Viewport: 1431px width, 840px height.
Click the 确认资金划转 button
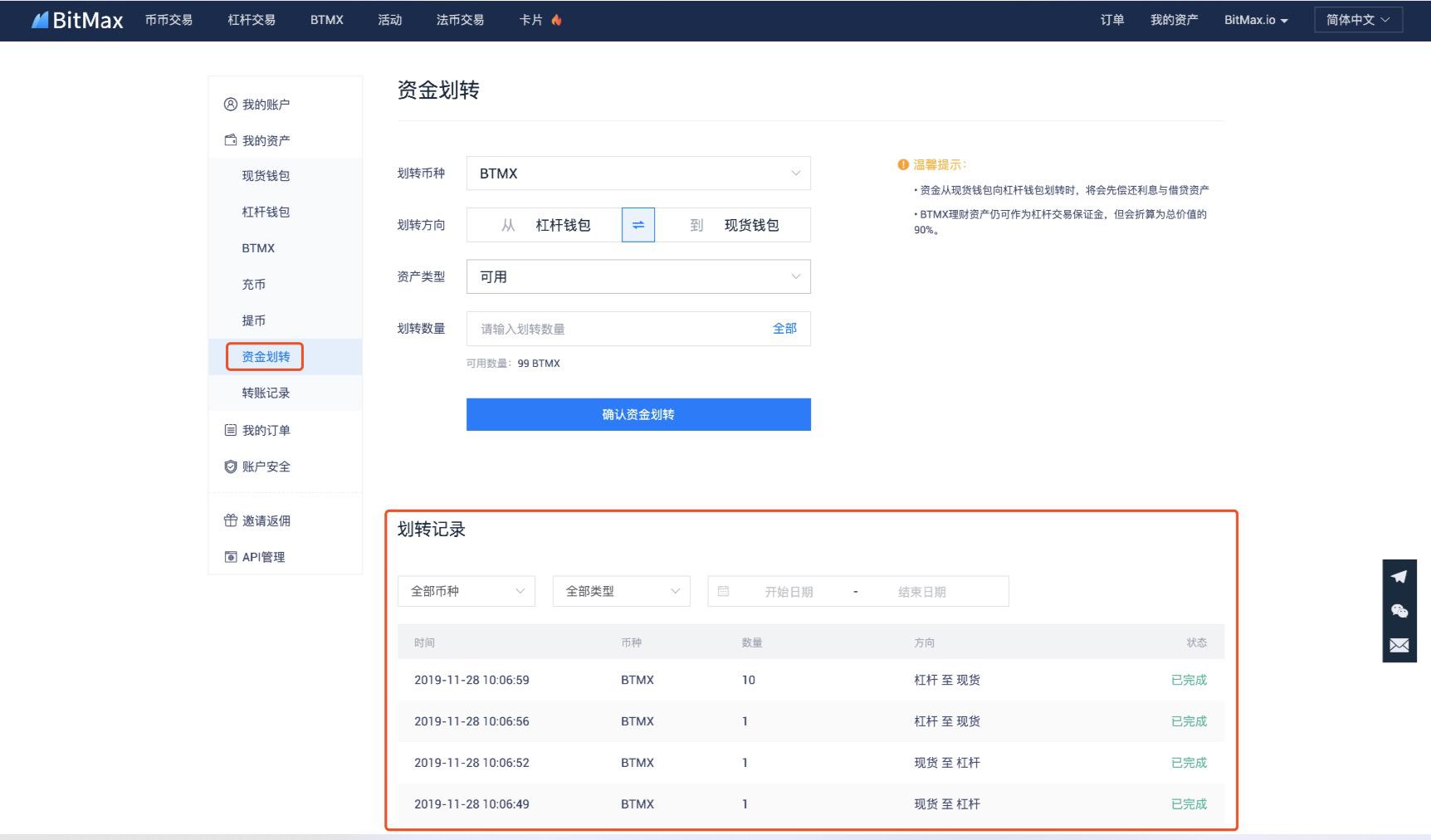click(638, 414)
